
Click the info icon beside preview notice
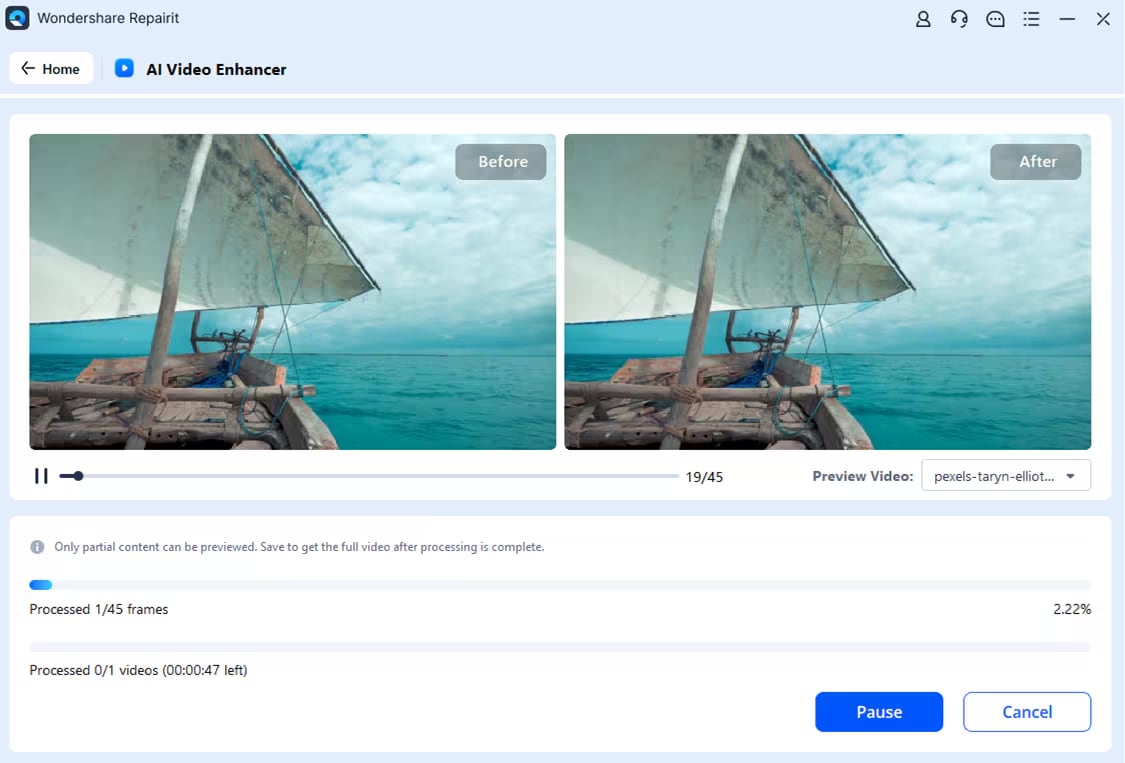(37, 547)
